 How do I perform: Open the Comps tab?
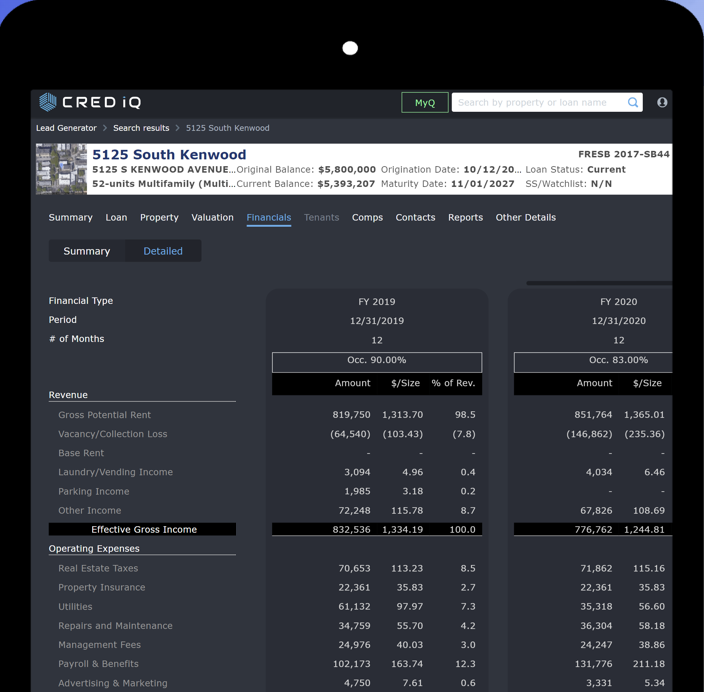(367, 217)
